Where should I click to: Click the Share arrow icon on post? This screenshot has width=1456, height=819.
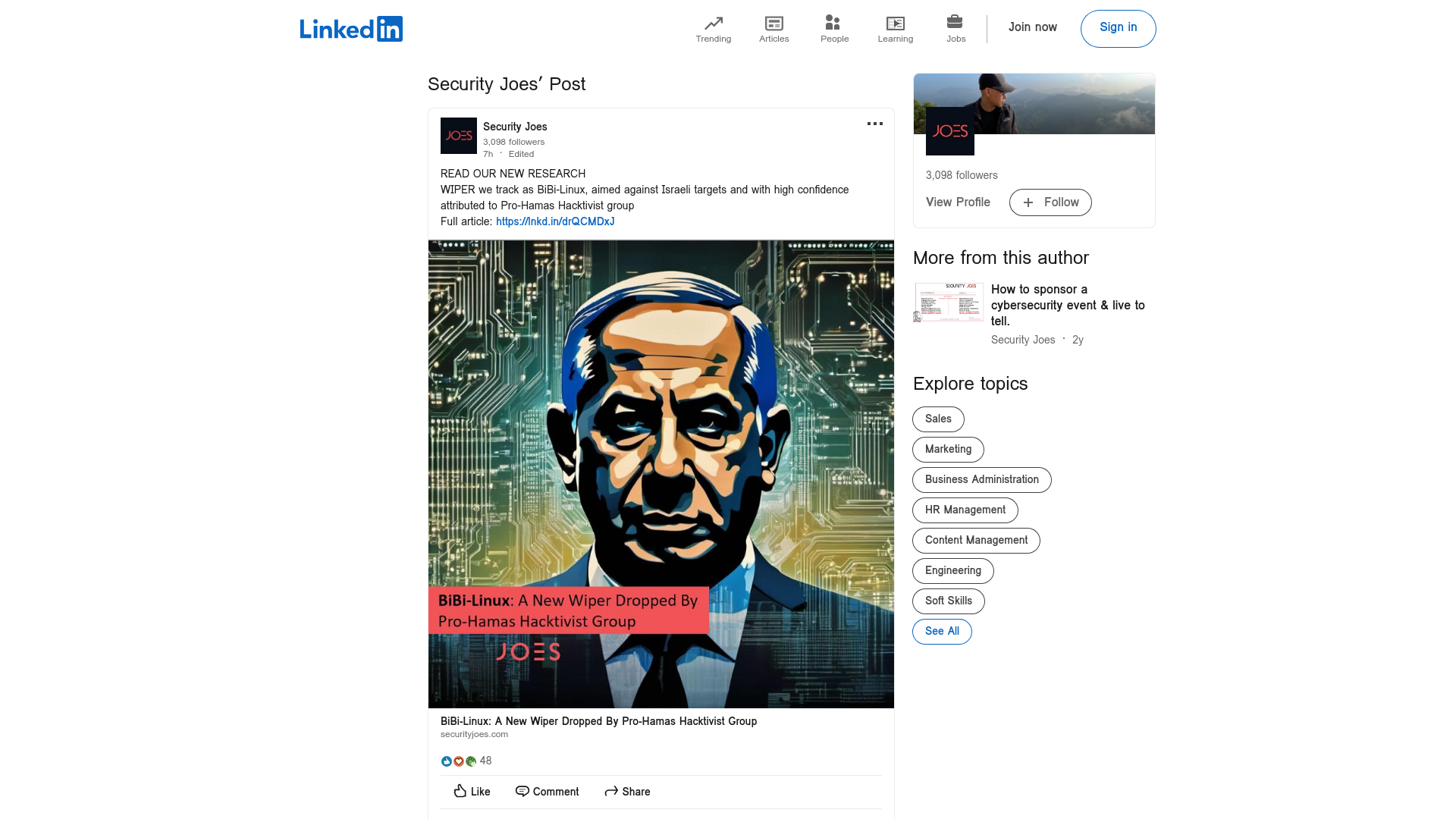pos(612,791)
